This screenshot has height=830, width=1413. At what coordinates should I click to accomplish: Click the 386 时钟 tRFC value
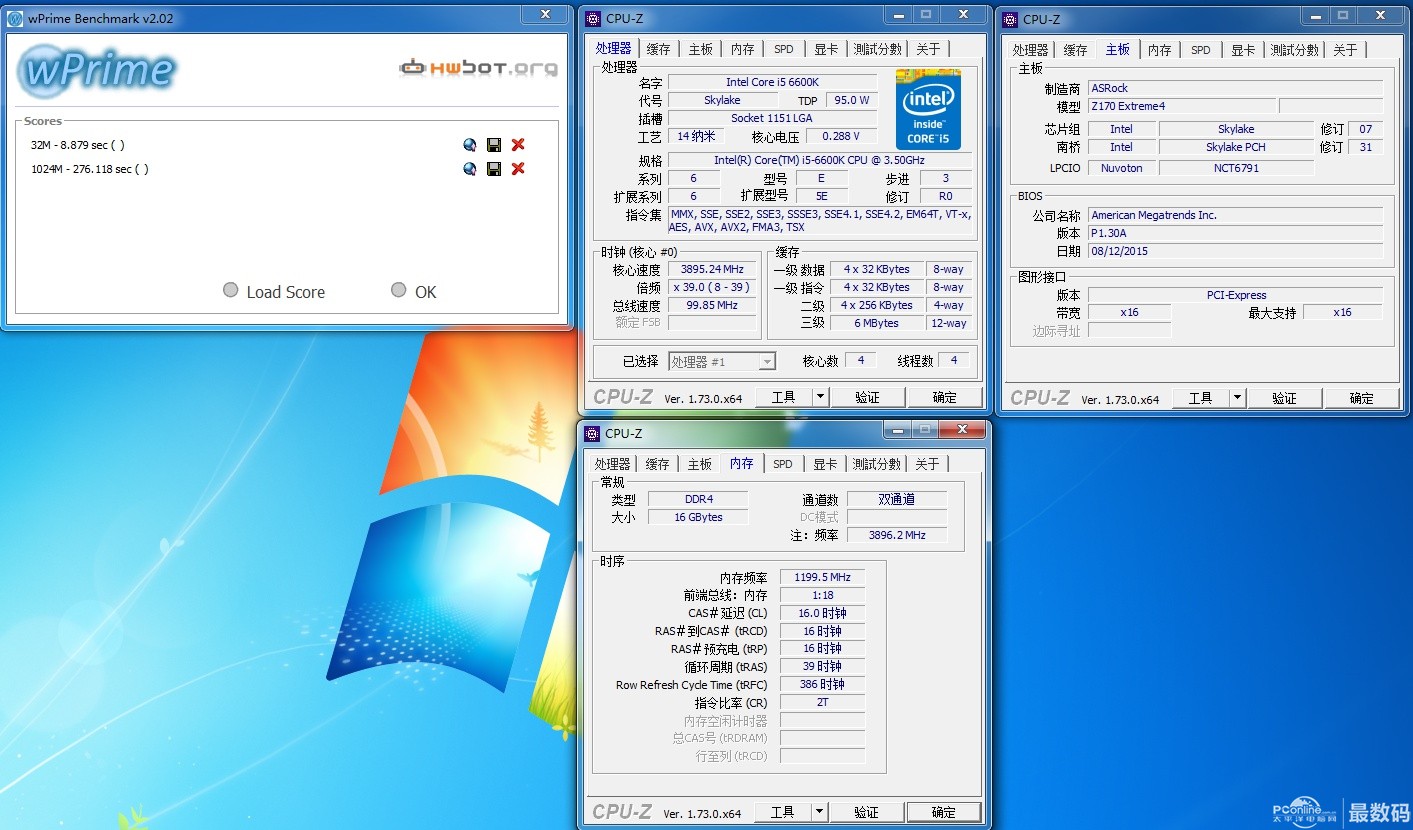[x=822, y=685]
